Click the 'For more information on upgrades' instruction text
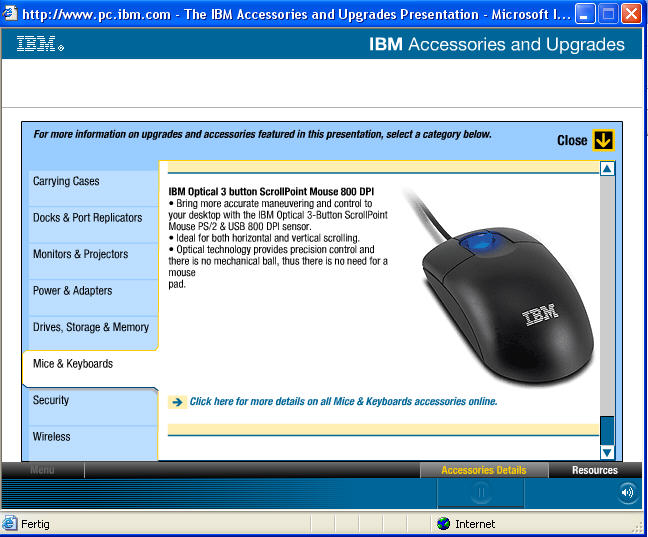The height and width of the screenshot is (537, 648). pos(262,134)
